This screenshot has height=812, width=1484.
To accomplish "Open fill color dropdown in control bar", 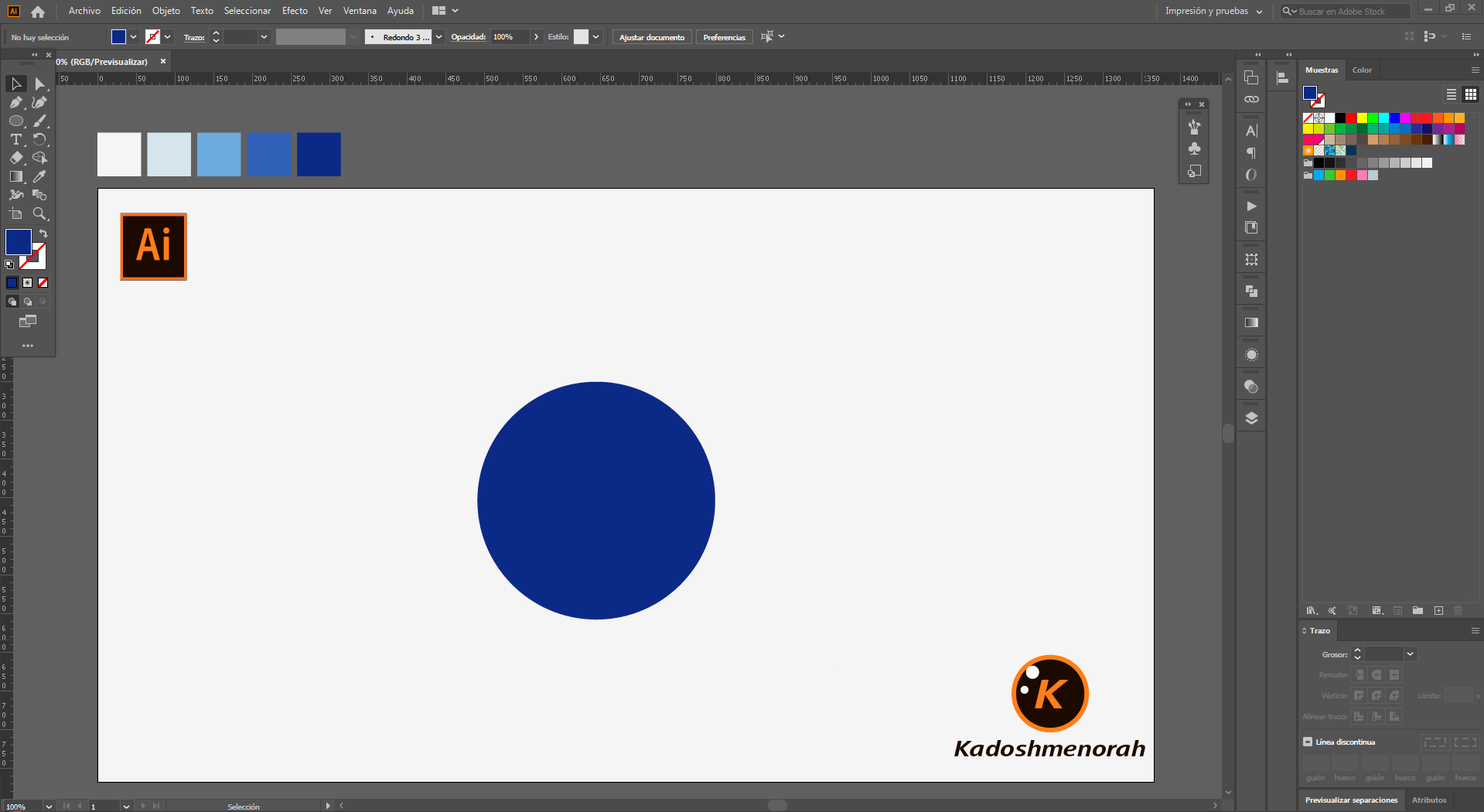I will 133,36.
